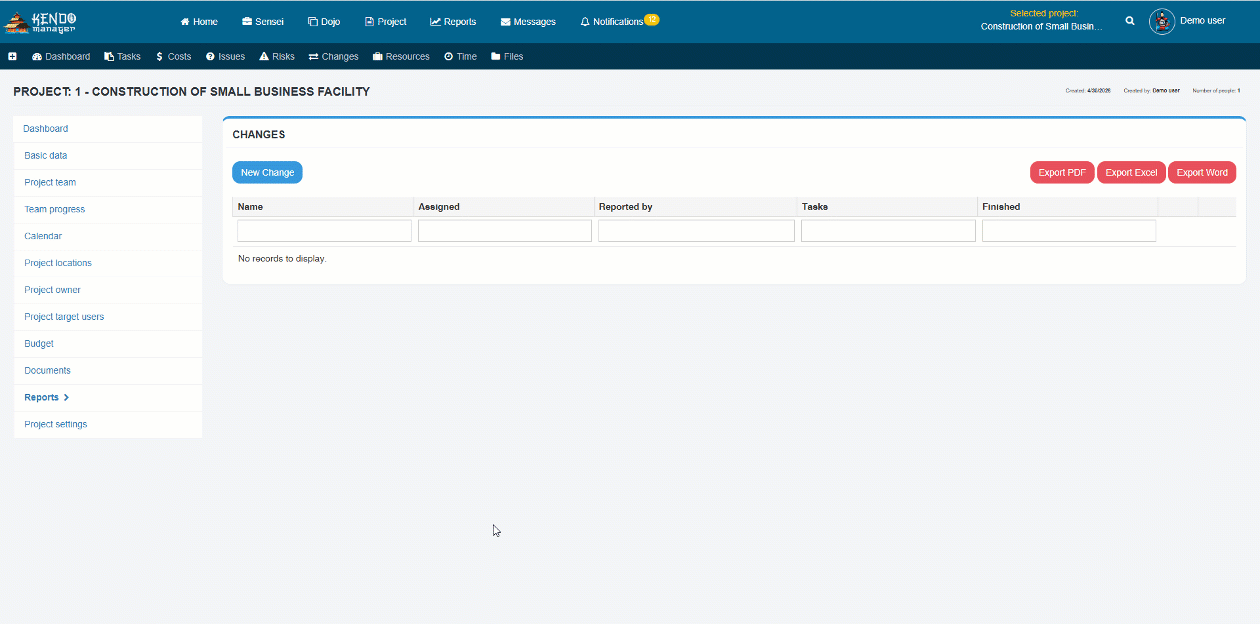Viewport: 1260px width, 624px height.
Task: Open the Sensei top menu item
Action: (263, 22)
